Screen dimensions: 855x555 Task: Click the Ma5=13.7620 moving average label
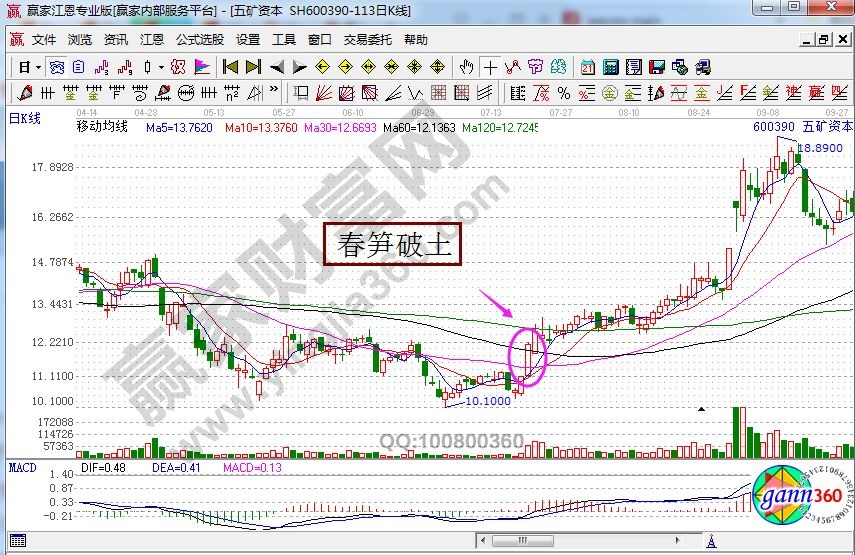[x=179, y=128]
